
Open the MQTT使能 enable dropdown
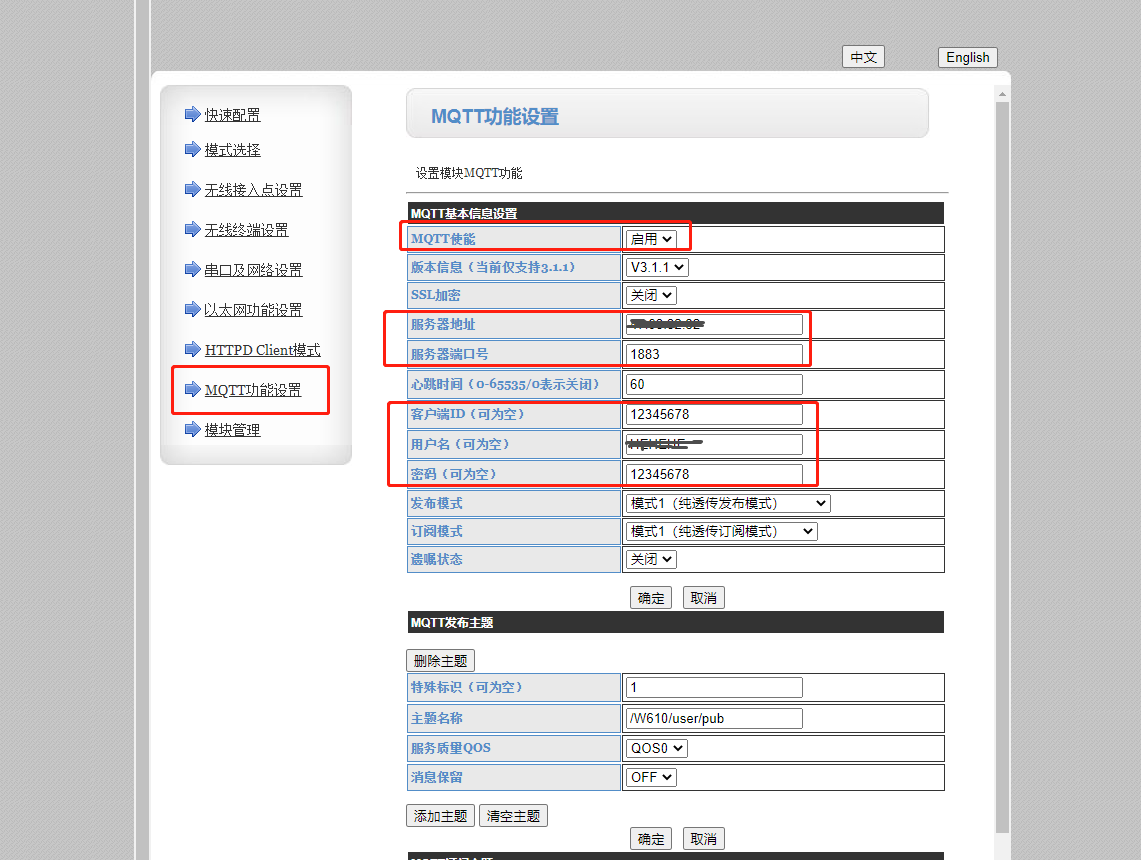(651, 239)
